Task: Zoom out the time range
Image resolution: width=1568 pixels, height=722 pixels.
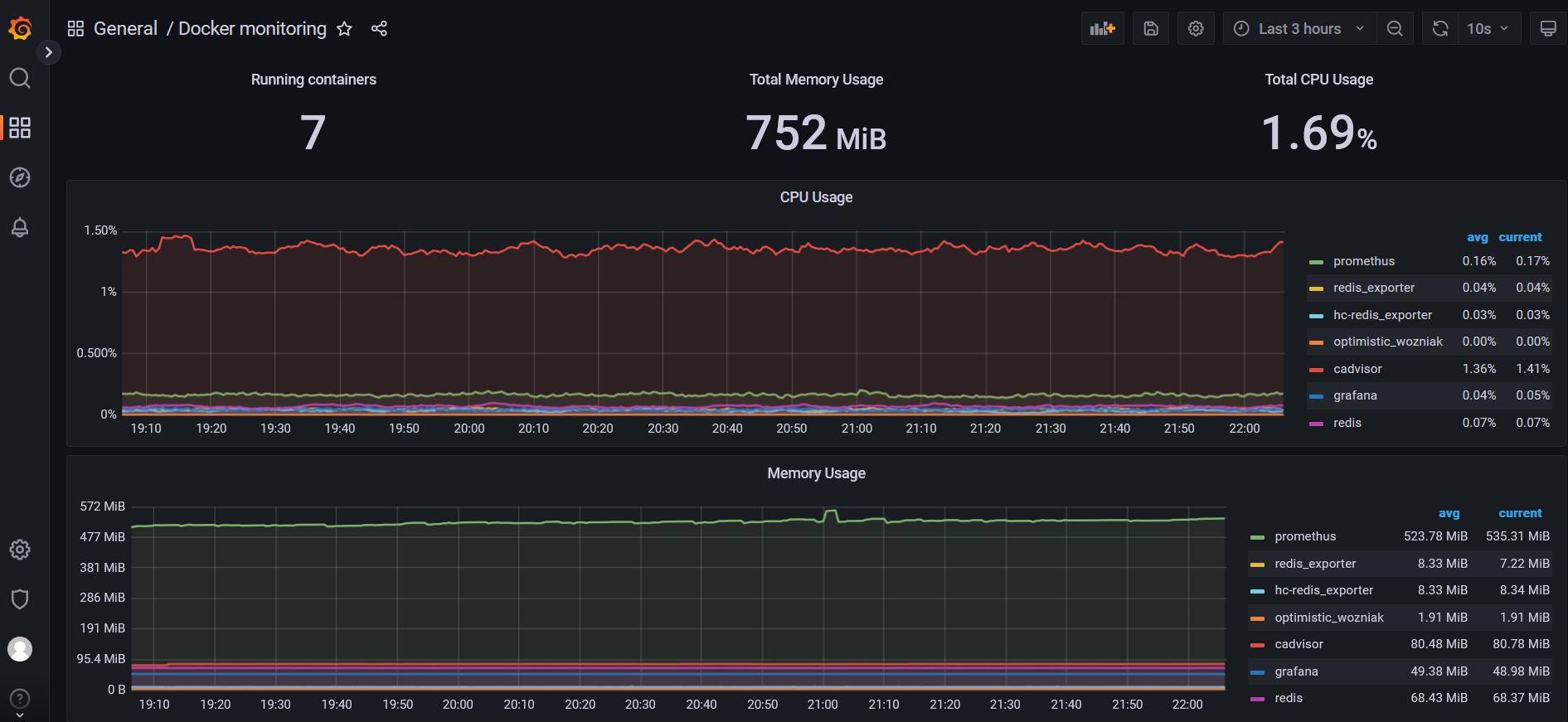Action: tap(1395, 29)
